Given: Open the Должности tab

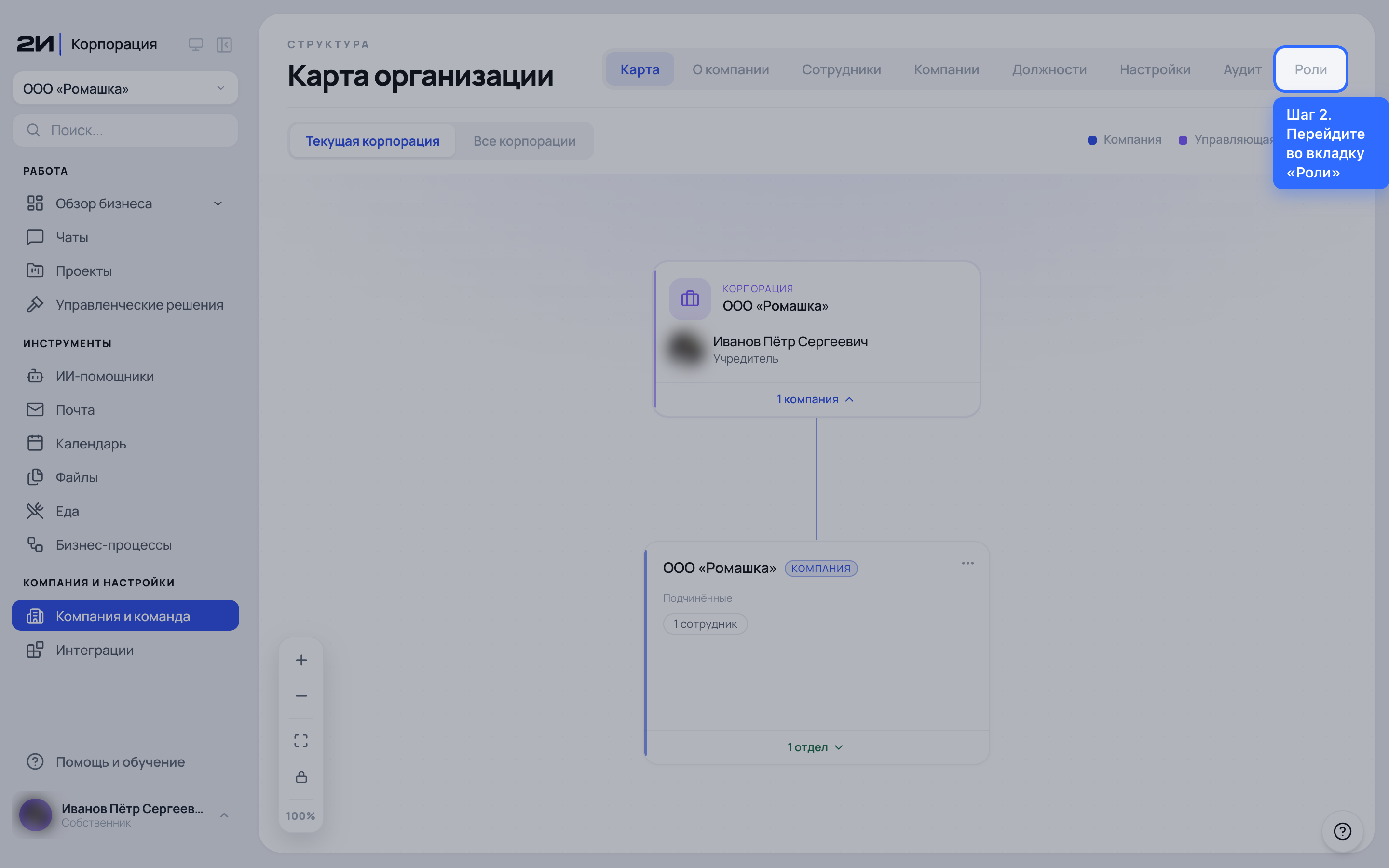Looking at the screenshot, I should (1049, 69).
